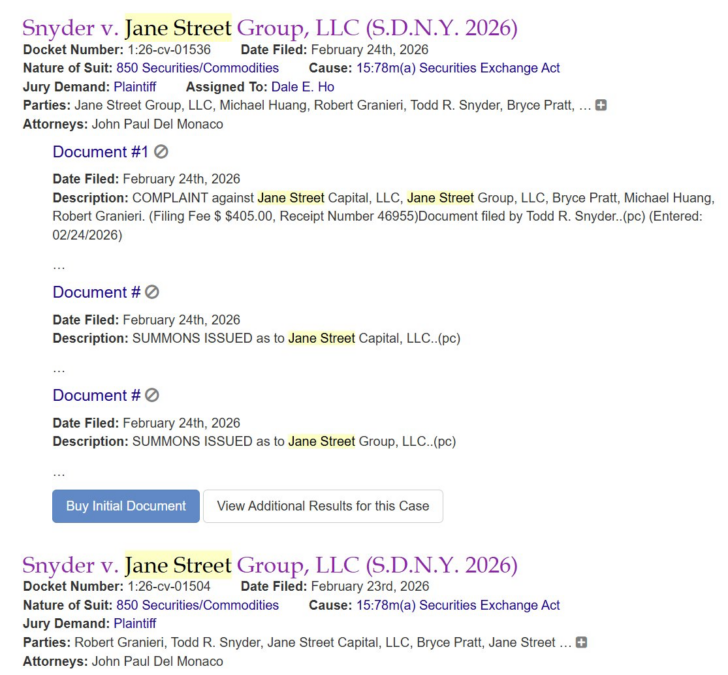Open second Snyder v. Jane Street case title

tap(269, 564)
